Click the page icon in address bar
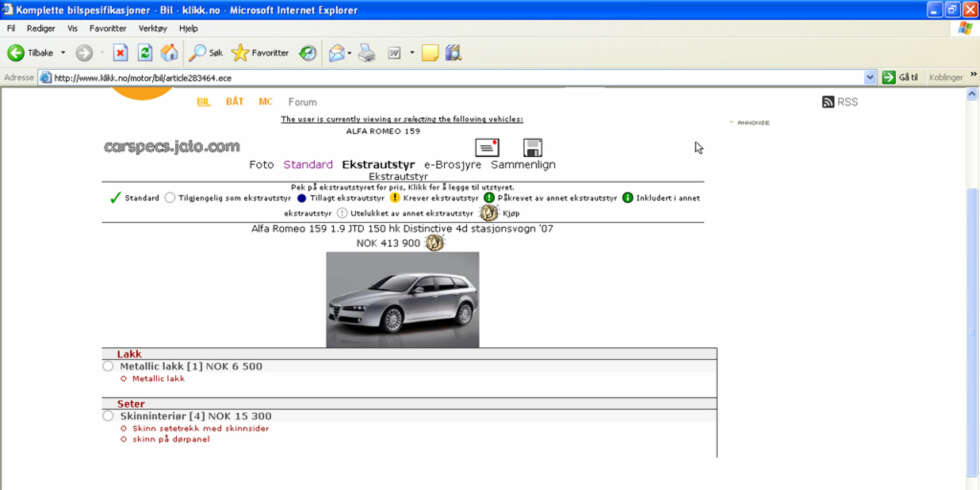Screen dimensions: 980x490 44,78
